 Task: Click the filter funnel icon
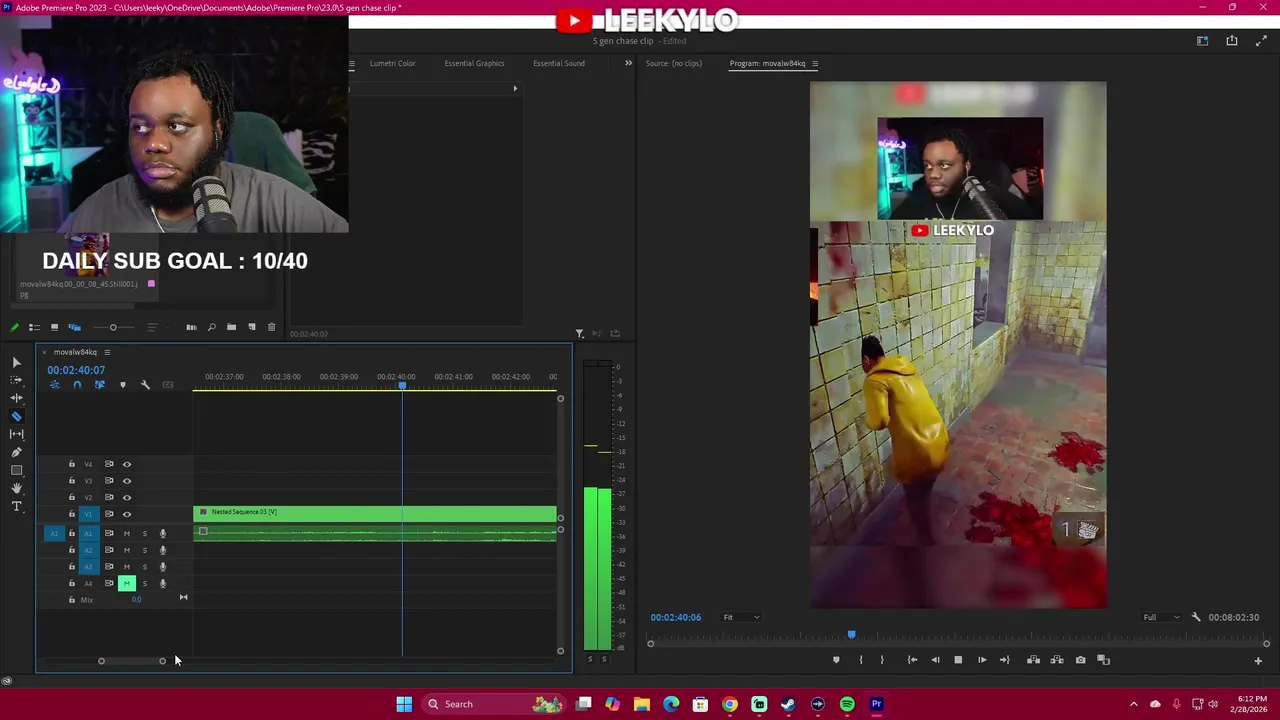tap(579, 334)
